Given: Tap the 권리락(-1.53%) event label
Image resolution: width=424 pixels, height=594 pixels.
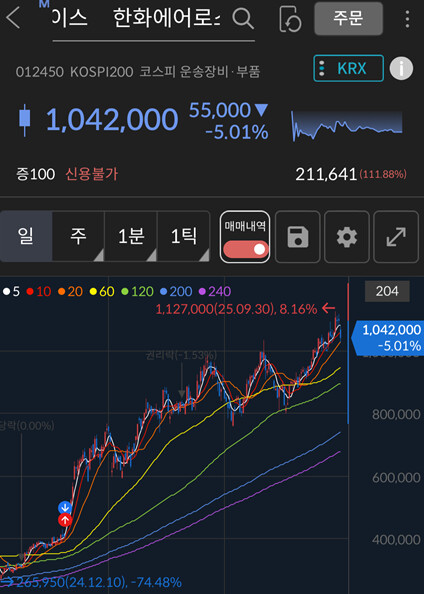Looking at the screenshot, I should pyautogui.click(x=181, y=355).
